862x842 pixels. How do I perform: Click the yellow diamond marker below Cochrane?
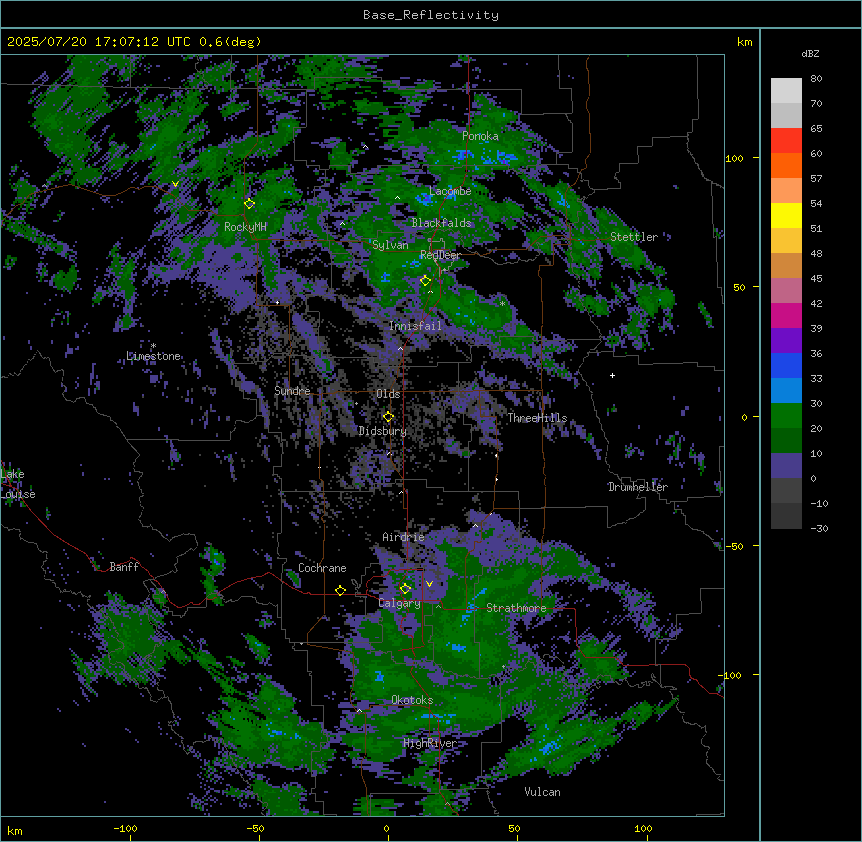[340, 591]
